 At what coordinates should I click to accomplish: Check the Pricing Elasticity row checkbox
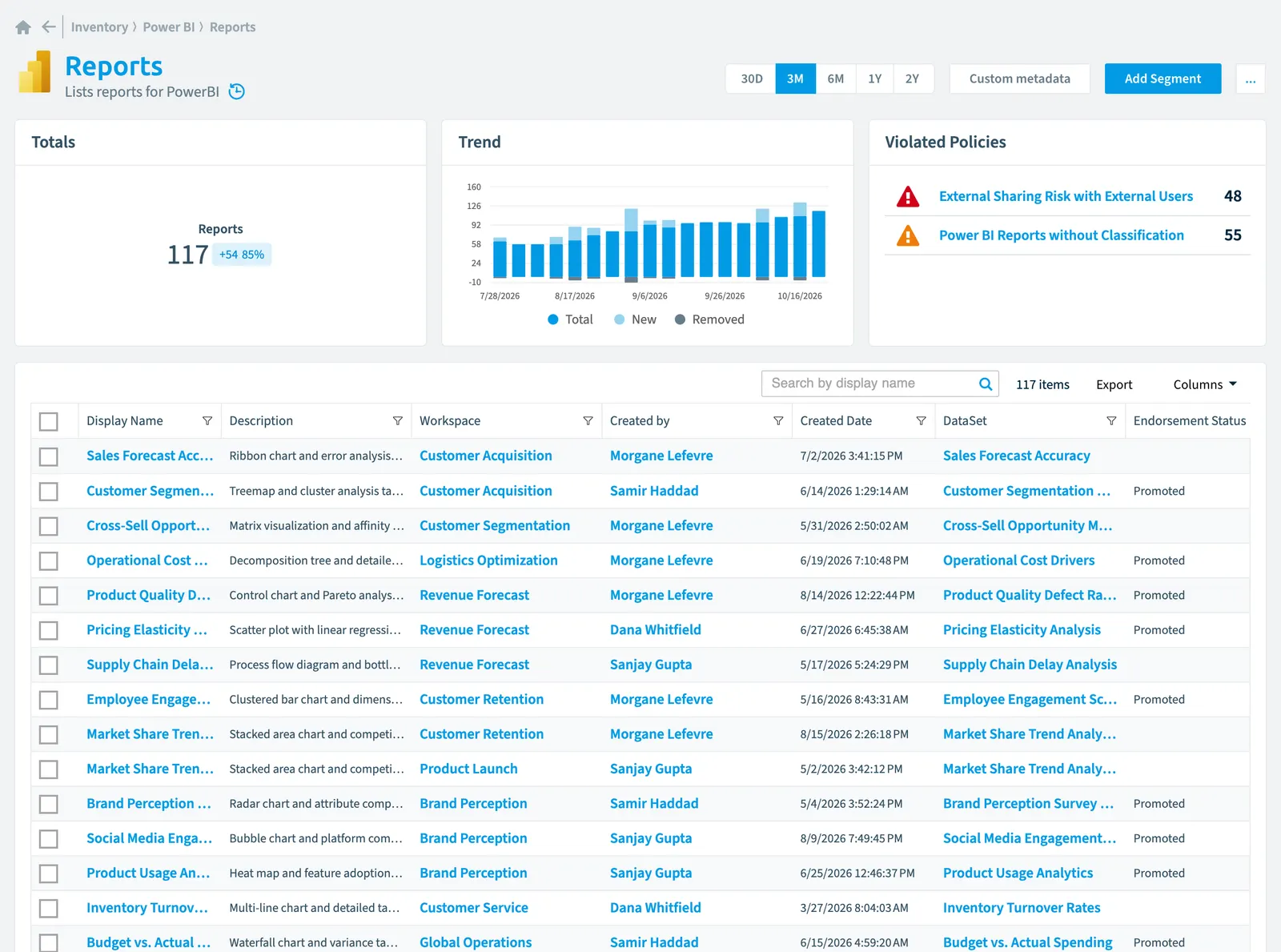[49, 630]
